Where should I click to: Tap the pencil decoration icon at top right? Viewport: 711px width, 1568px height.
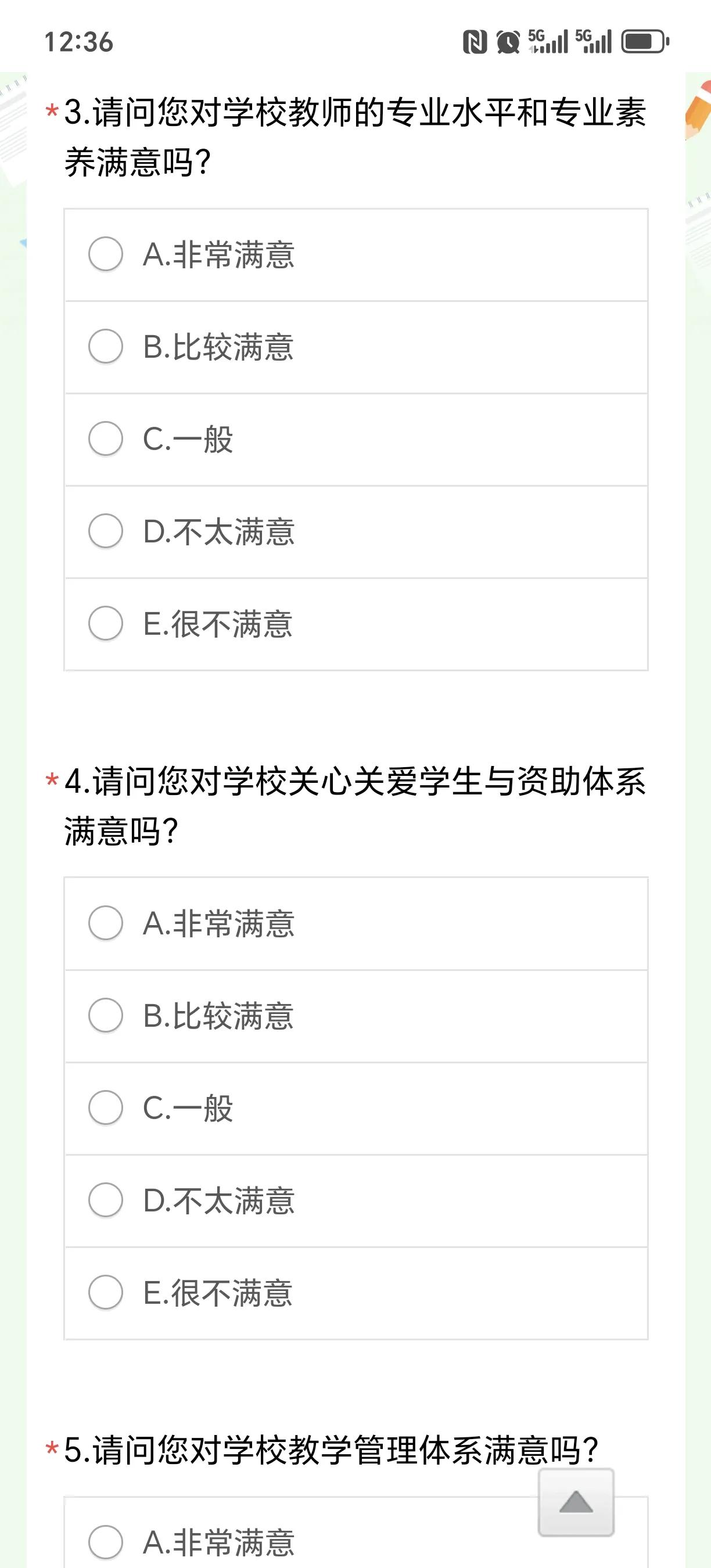tap(698, 111)
